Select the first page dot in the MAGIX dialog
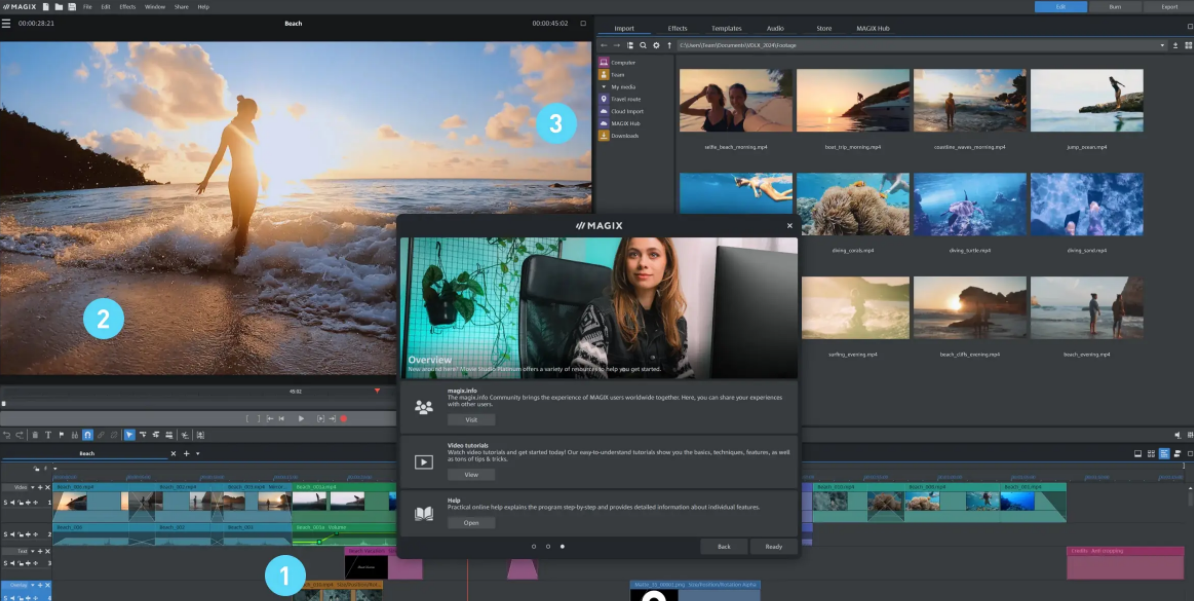This screenshot has width=1194, height=601. 534,546
